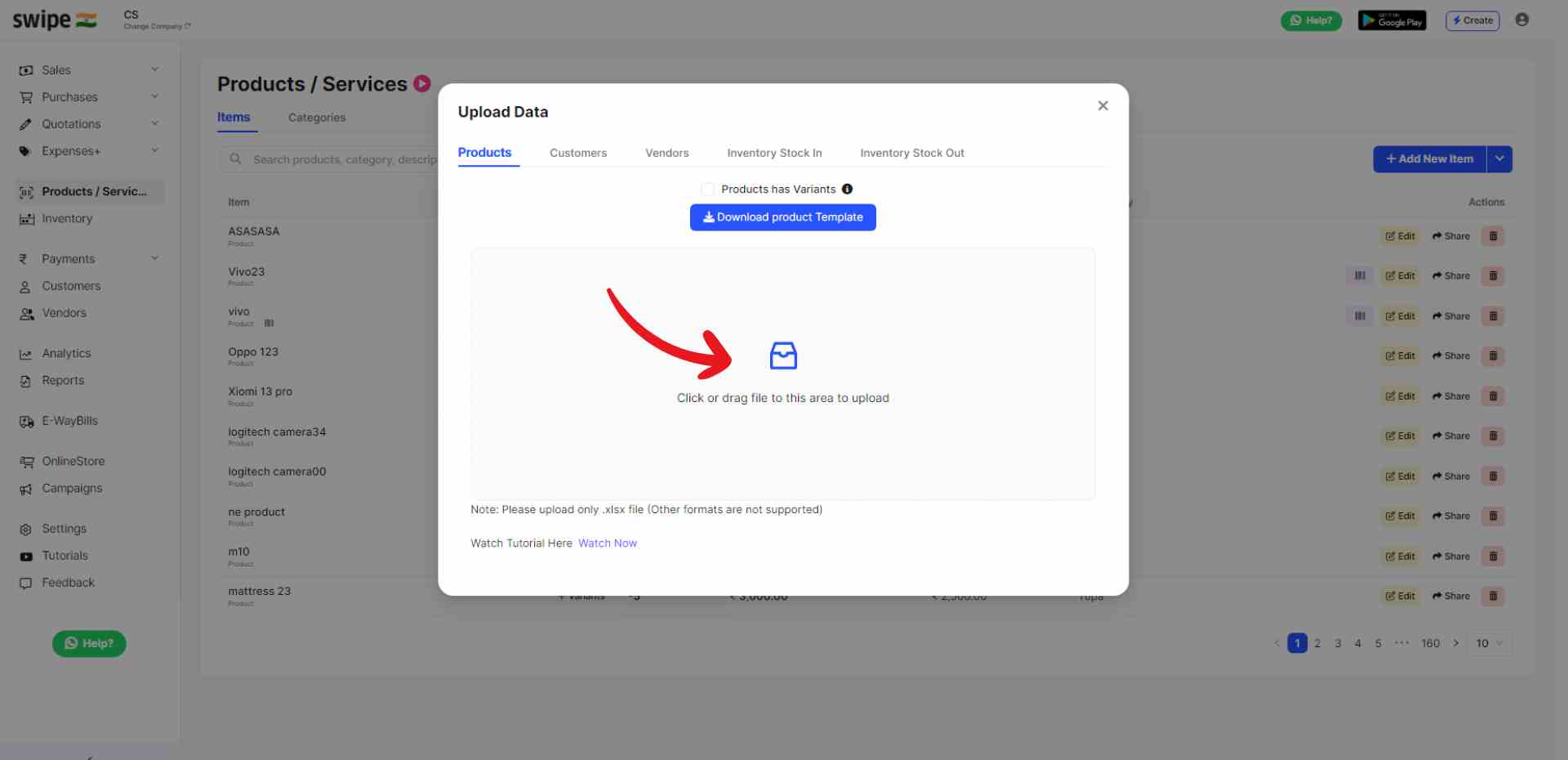Click the Swipe logo
Image resolution: width=1568 pixels, height=760 pixels.
tap(54, 20)
